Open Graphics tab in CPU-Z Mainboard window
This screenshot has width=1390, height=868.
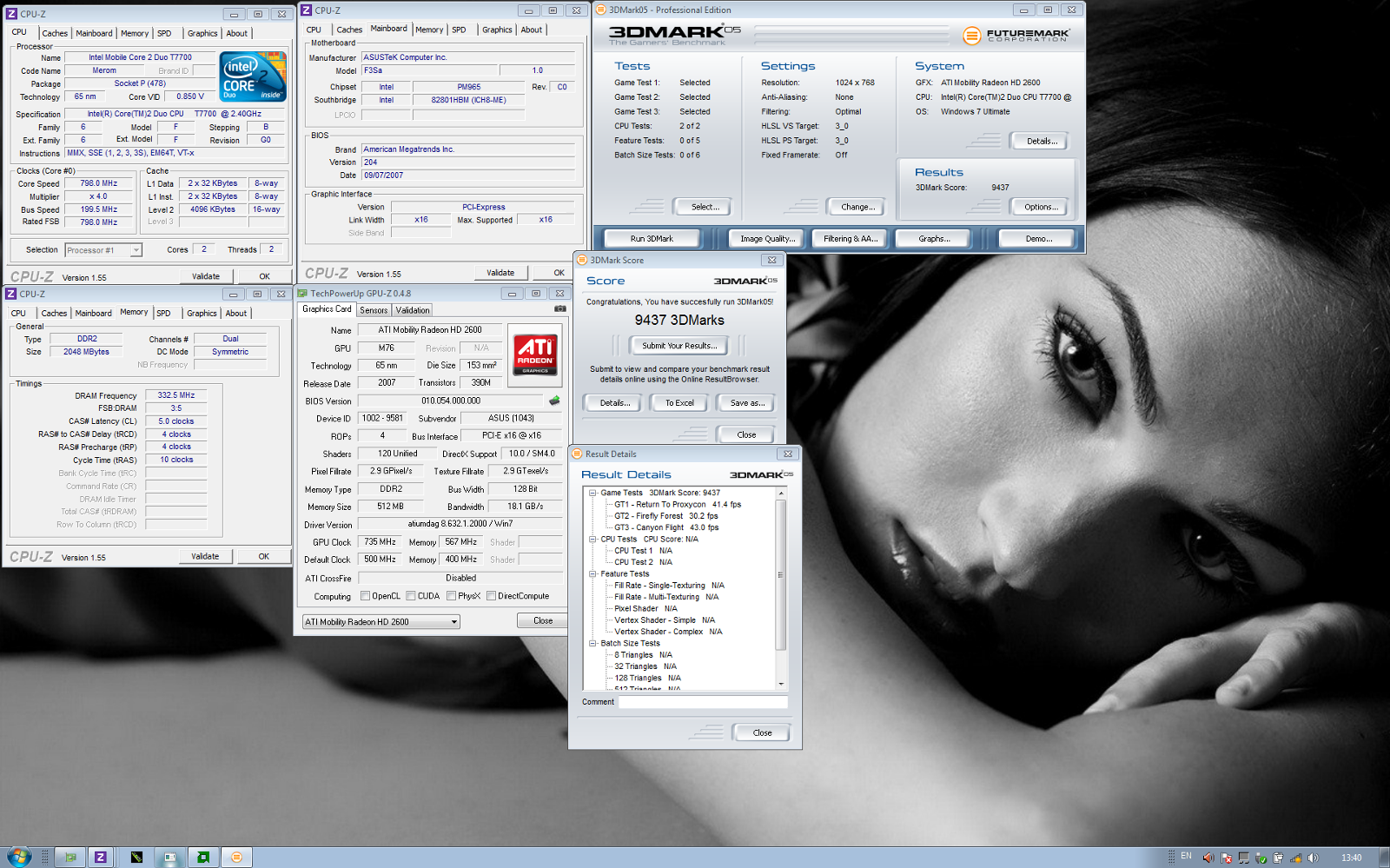coord(497,30)
